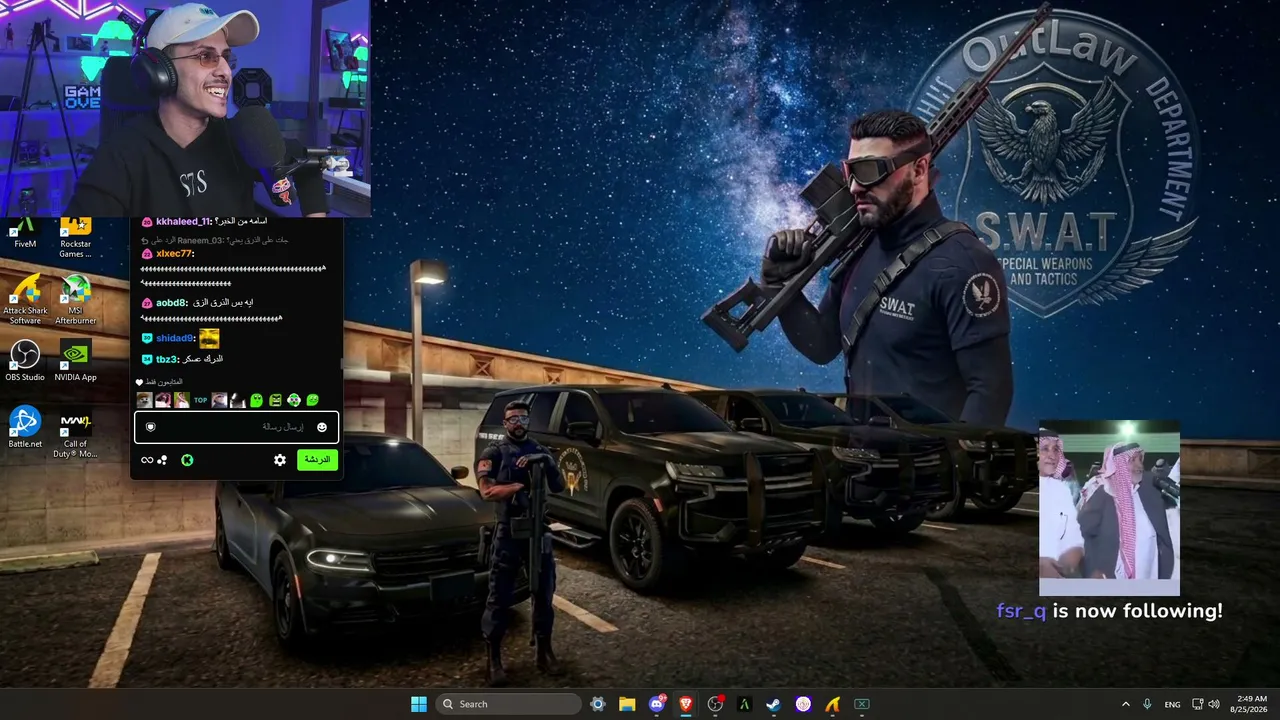The height and width of the screenshot is (720, 1280).
Task: Click username aobd8 in chat
Action: (172, 302)
